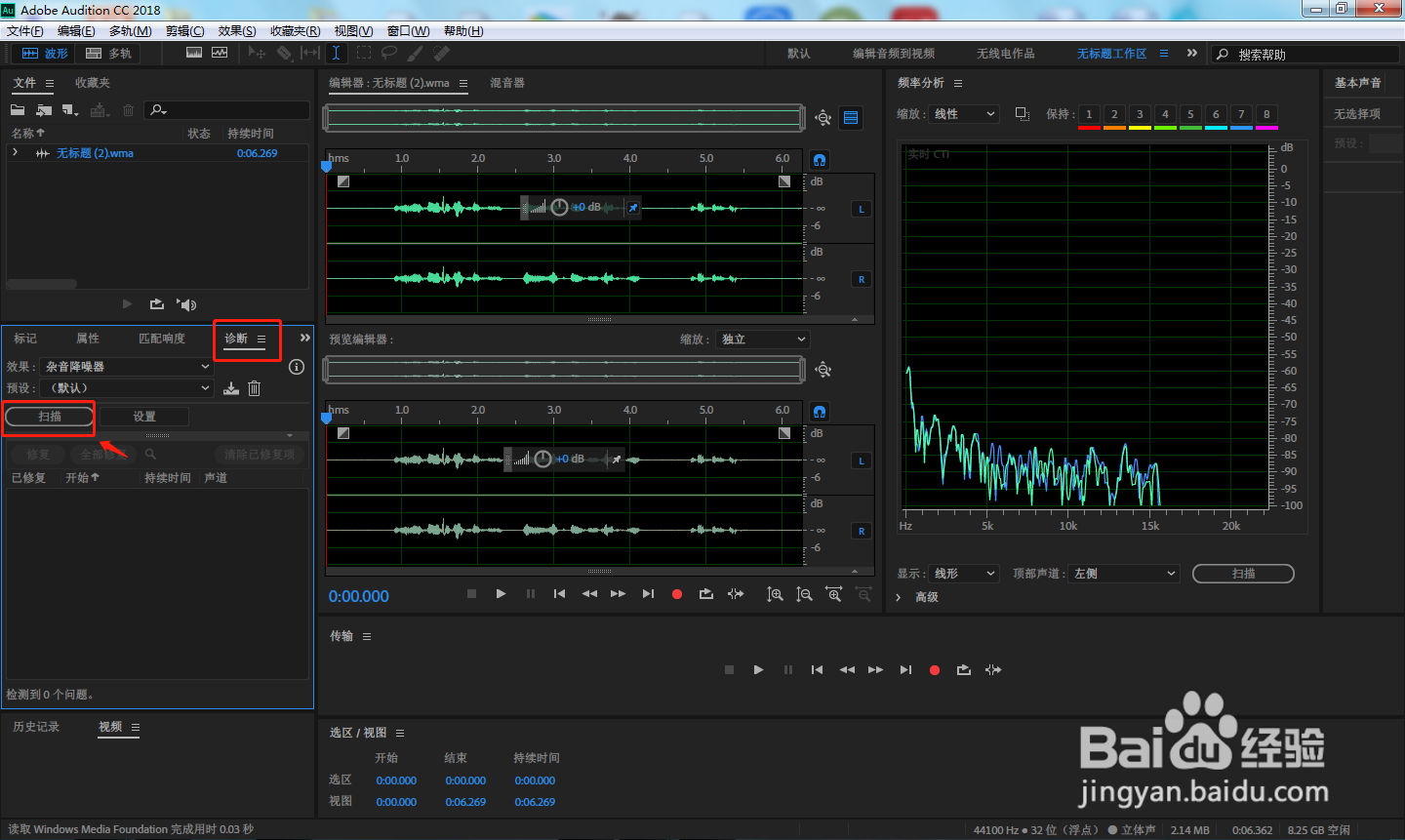Screen dimensions: 1405x840
Task: Play from the Transport panel
Action: click(x=758, y=670)
